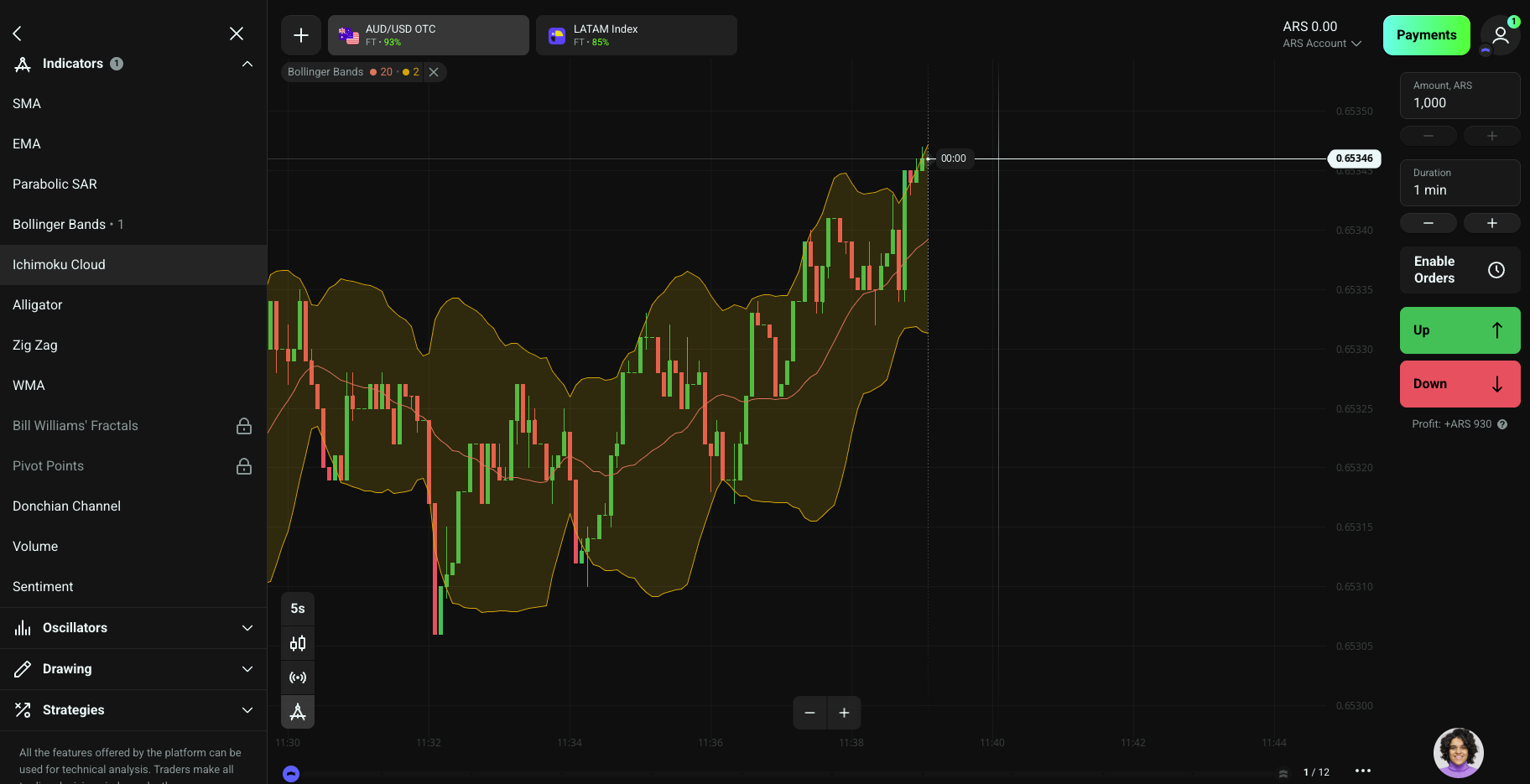This screenshot has height=784, width=1530.
Task: Open the Indicators panel icon in the sidebar
Action: click(x=23, y=63)
